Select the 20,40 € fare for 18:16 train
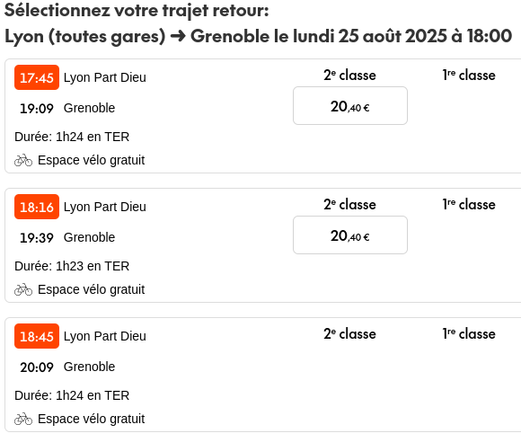521x443 pixels. (x=350, y=235)
